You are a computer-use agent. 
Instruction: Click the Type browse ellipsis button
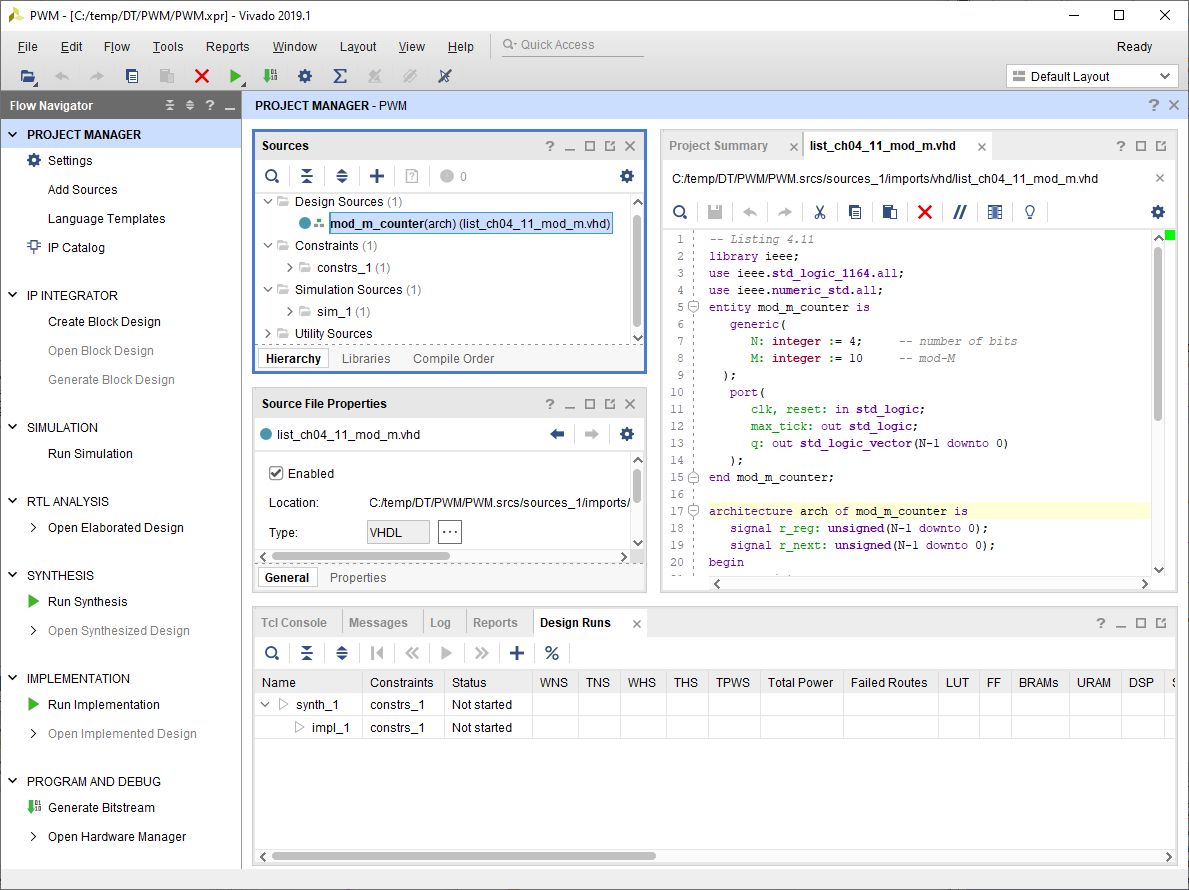coord(450,532)
